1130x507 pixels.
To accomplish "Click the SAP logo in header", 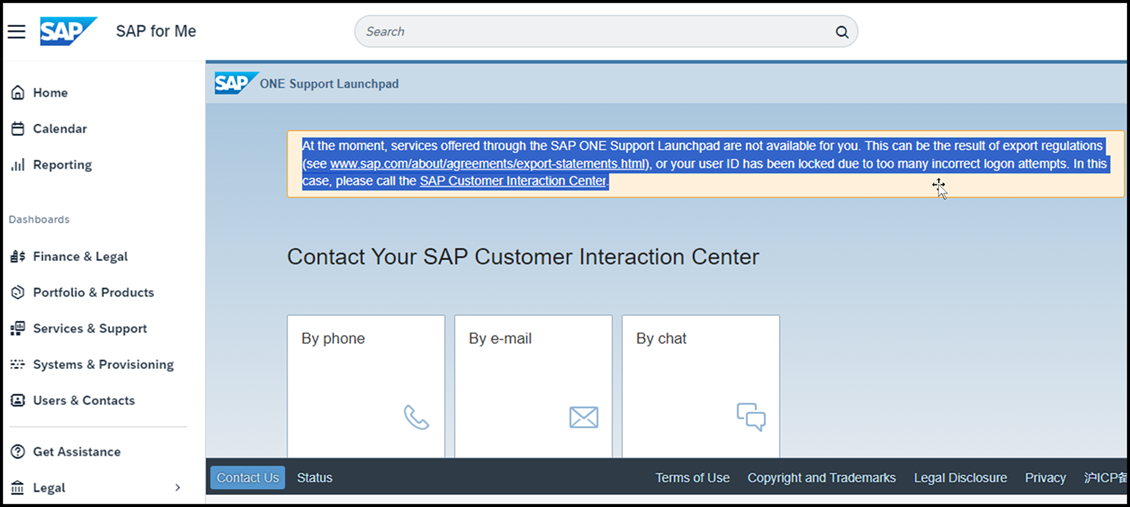I will (x=68, y=31).
